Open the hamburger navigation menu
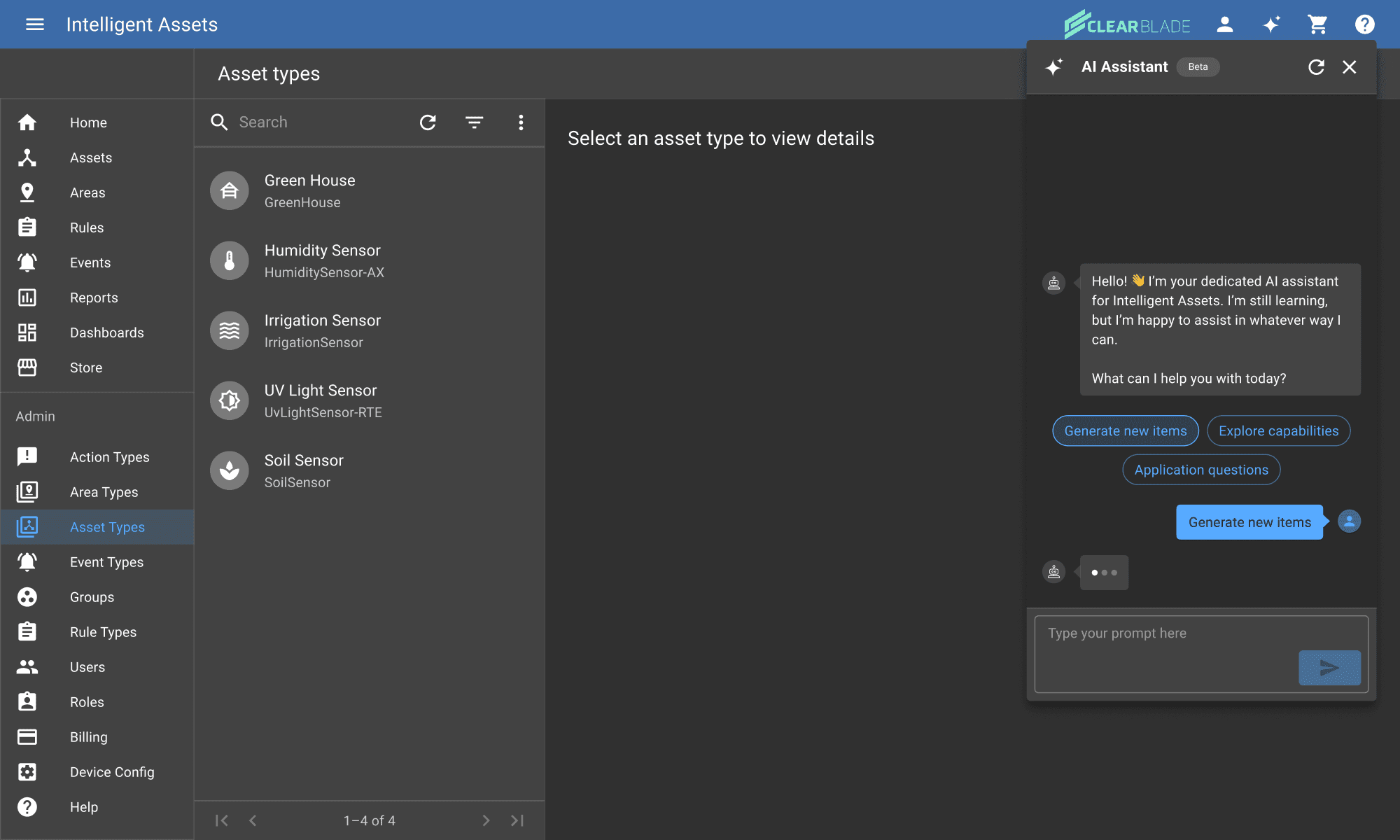This screenshot has width=1400, height=840. click(34, 24)
